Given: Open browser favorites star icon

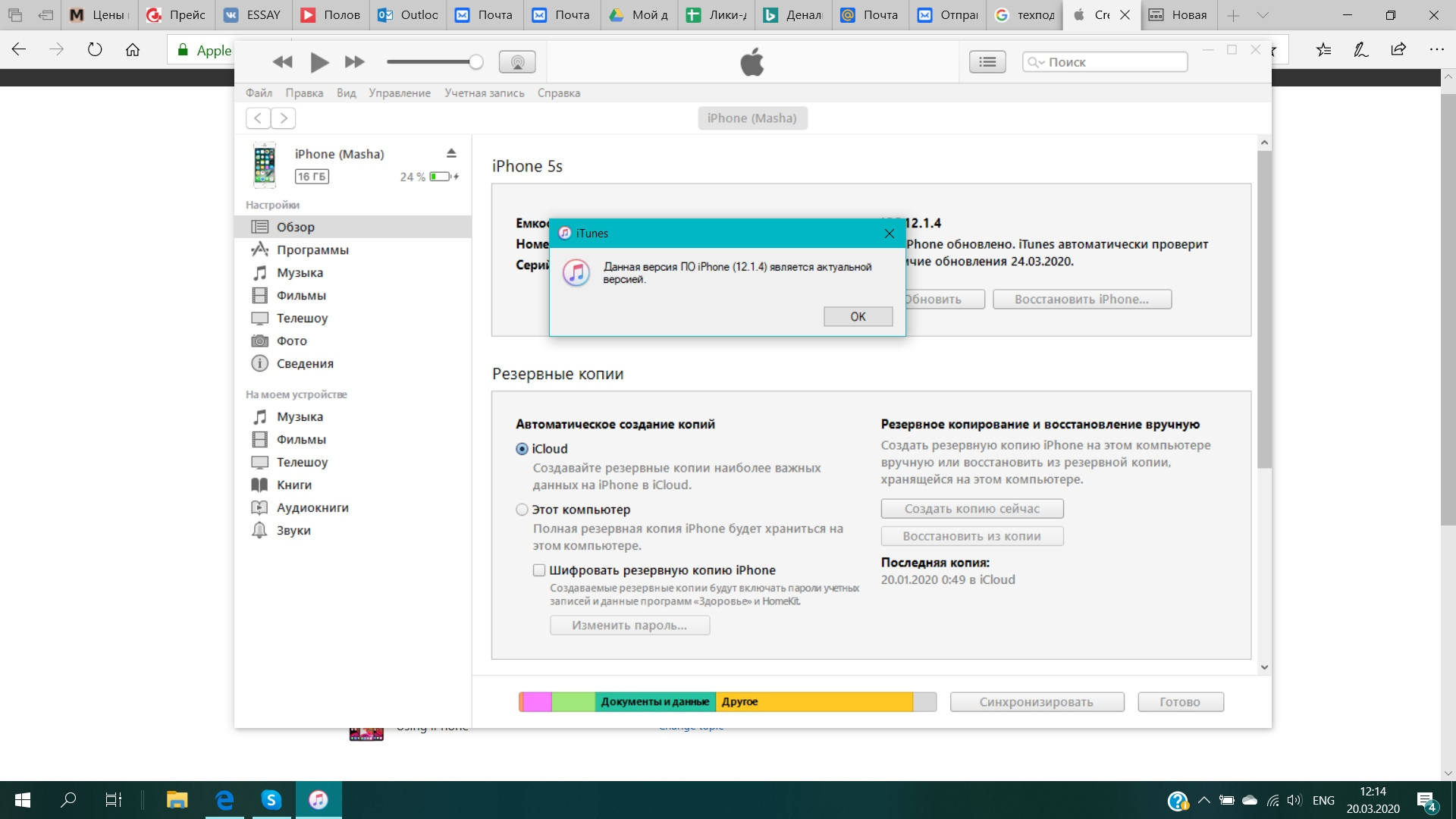Looking at the screenshot, I should [1324, 50].
